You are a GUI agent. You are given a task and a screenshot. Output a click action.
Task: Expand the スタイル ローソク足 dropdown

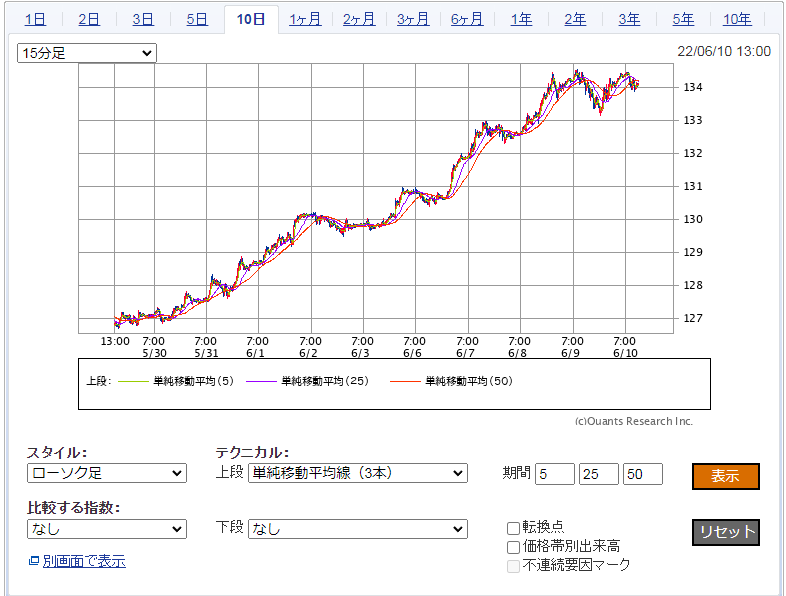(x=107, y=473)
